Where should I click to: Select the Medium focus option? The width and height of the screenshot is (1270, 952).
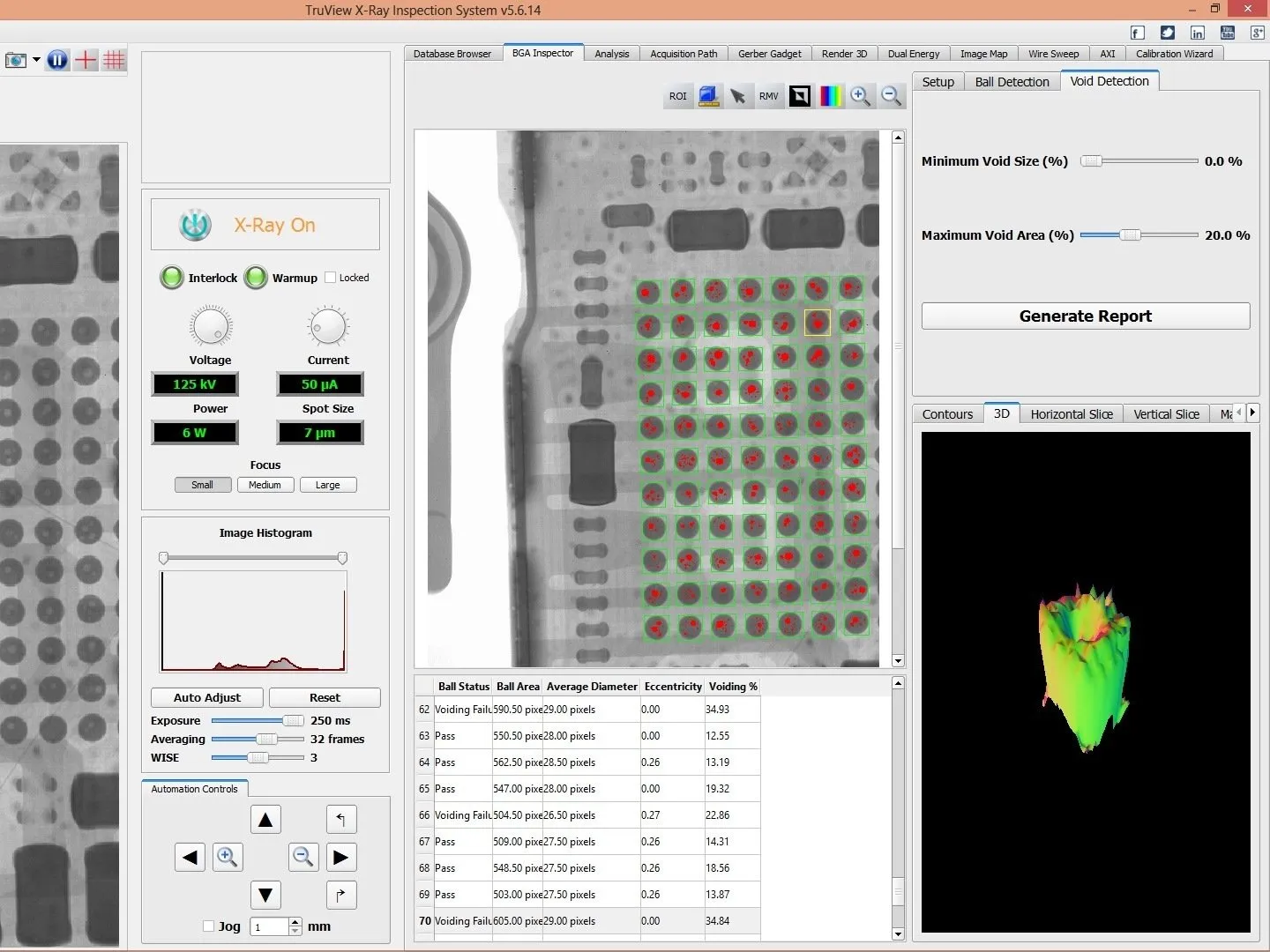click(265, 485)
